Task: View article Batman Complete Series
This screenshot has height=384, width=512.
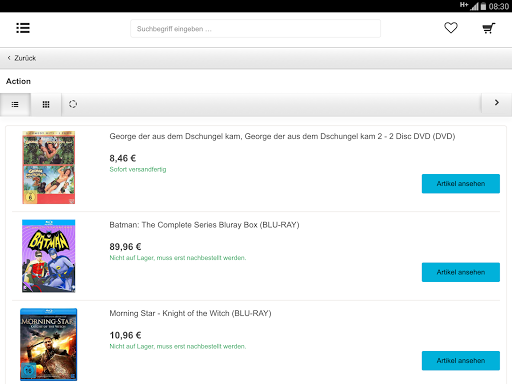Action: click(x=461, y=272)
